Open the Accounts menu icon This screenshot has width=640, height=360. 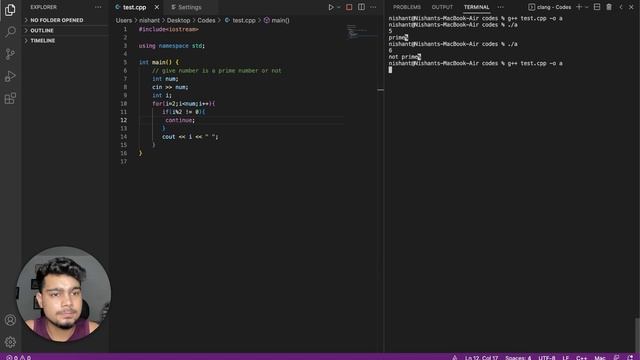10,320
